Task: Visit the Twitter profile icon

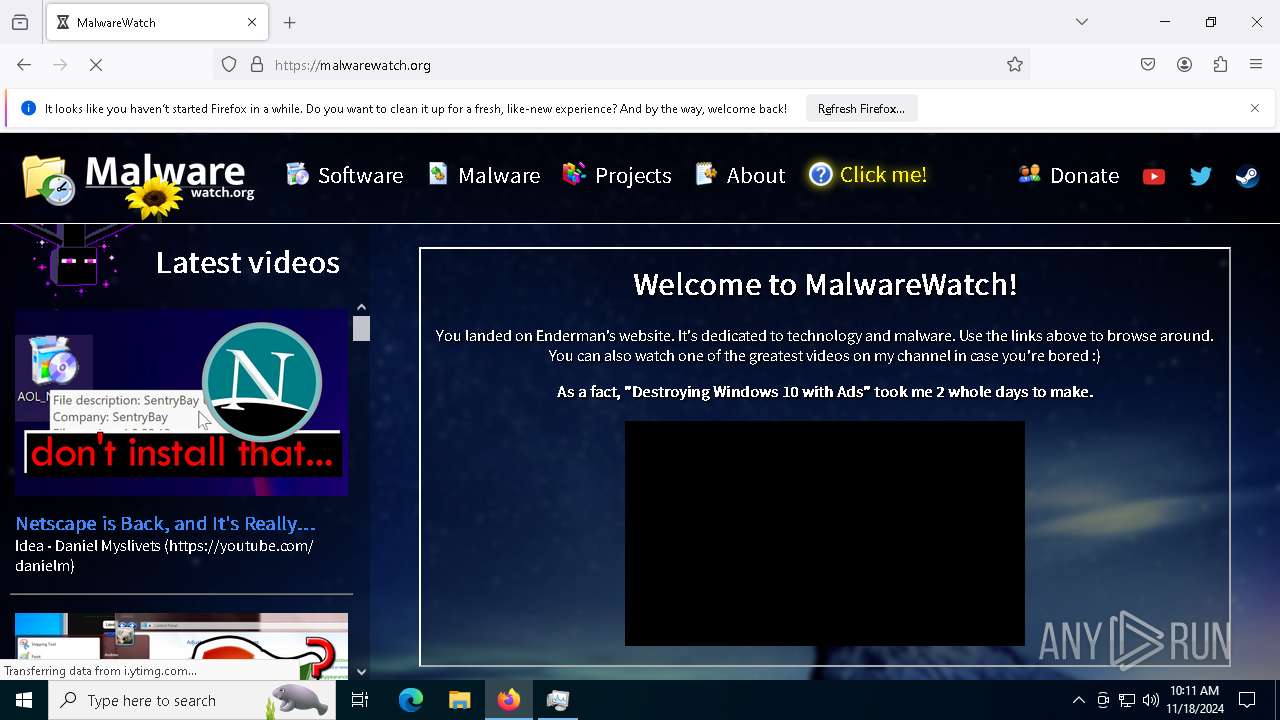Action: pyautogui.click(x=1201, y=176)
